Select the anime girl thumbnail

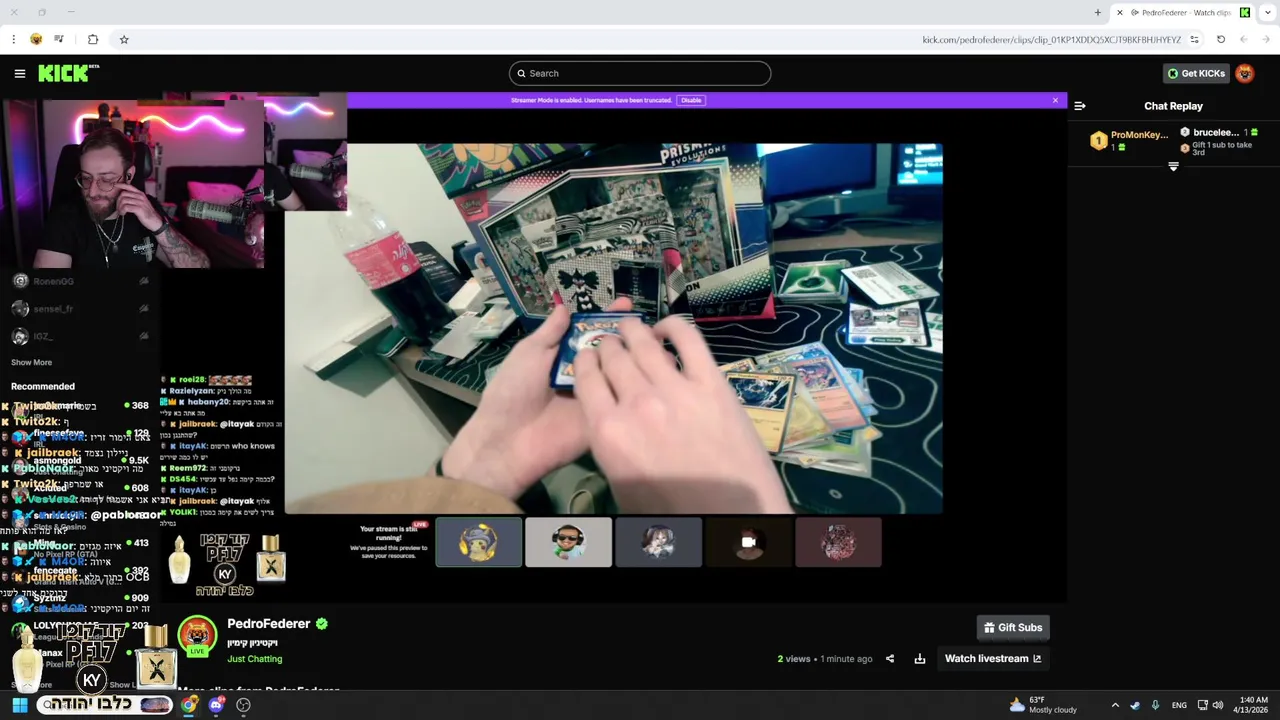click(x=658, y=542)
